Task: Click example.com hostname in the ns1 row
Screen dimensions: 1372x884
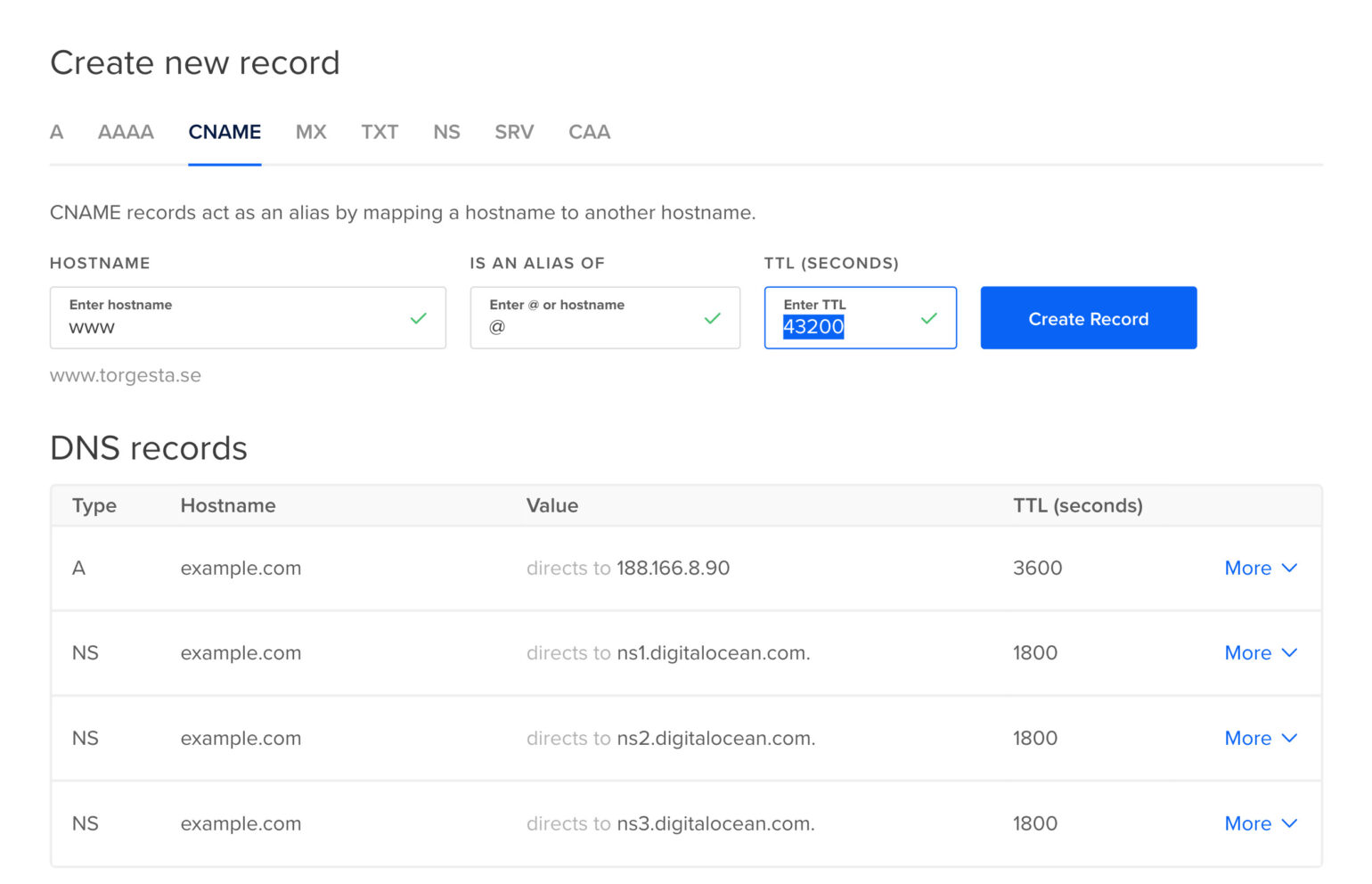Action: [241, 653]
